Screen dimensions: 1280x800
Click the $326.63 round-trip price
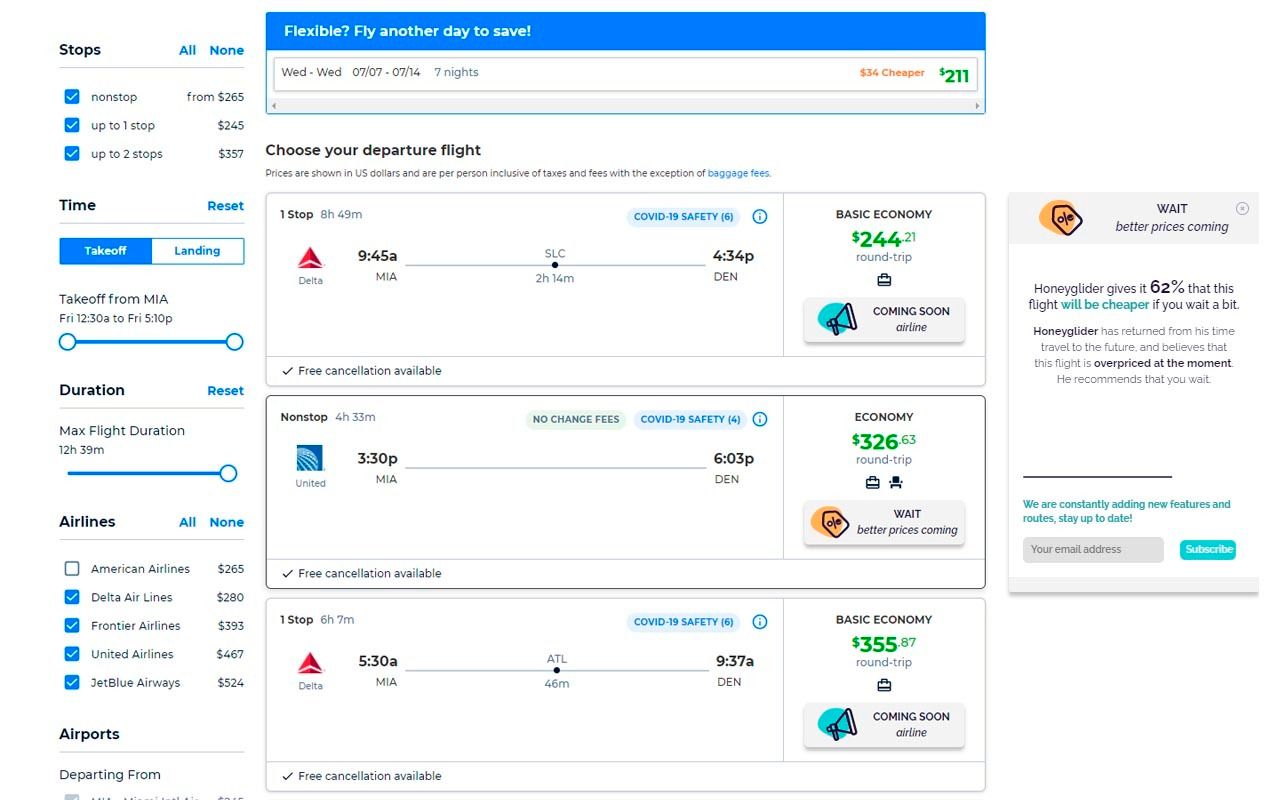click(x=884, y=441)
